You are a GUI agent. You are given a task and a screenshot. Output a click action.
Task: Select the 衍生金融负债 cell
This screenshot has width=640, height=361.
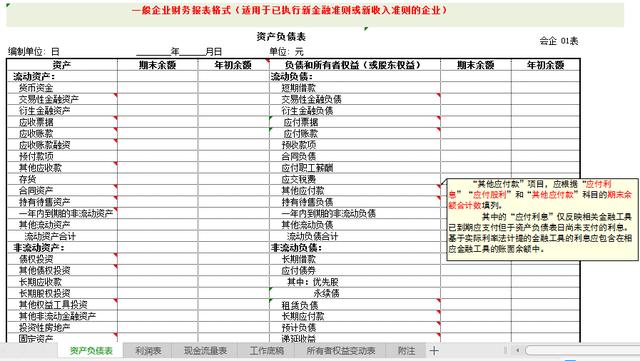click(355, 110)
